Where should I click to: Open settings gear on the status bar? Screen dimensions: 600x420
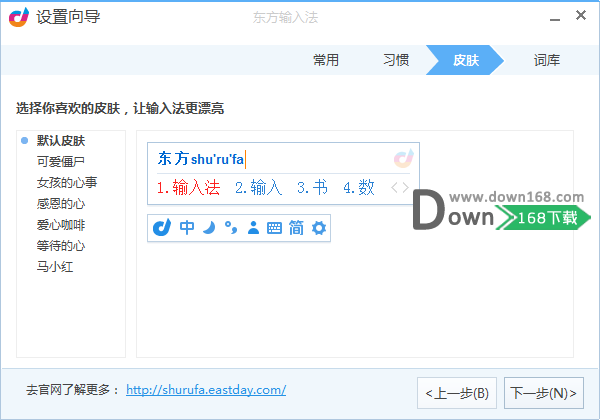(x=319, y=228)
